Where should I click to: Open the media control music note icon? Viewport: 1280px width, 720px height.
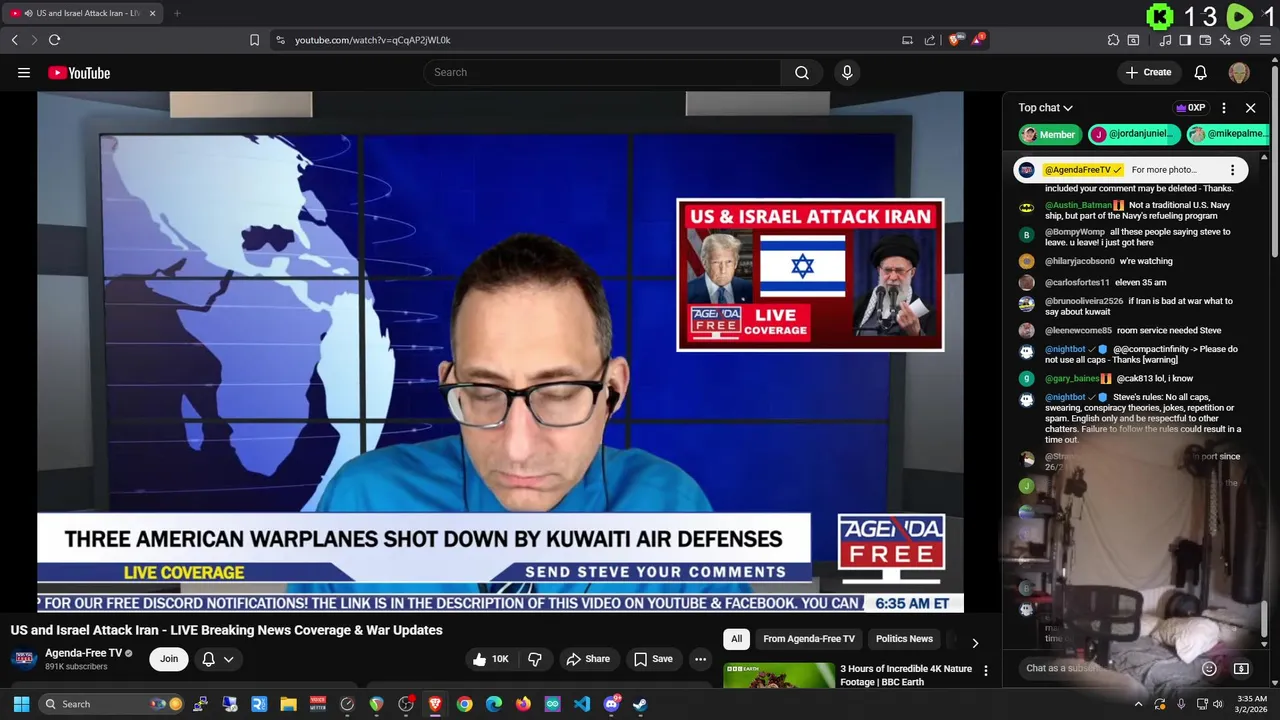tap(1165, 40)
